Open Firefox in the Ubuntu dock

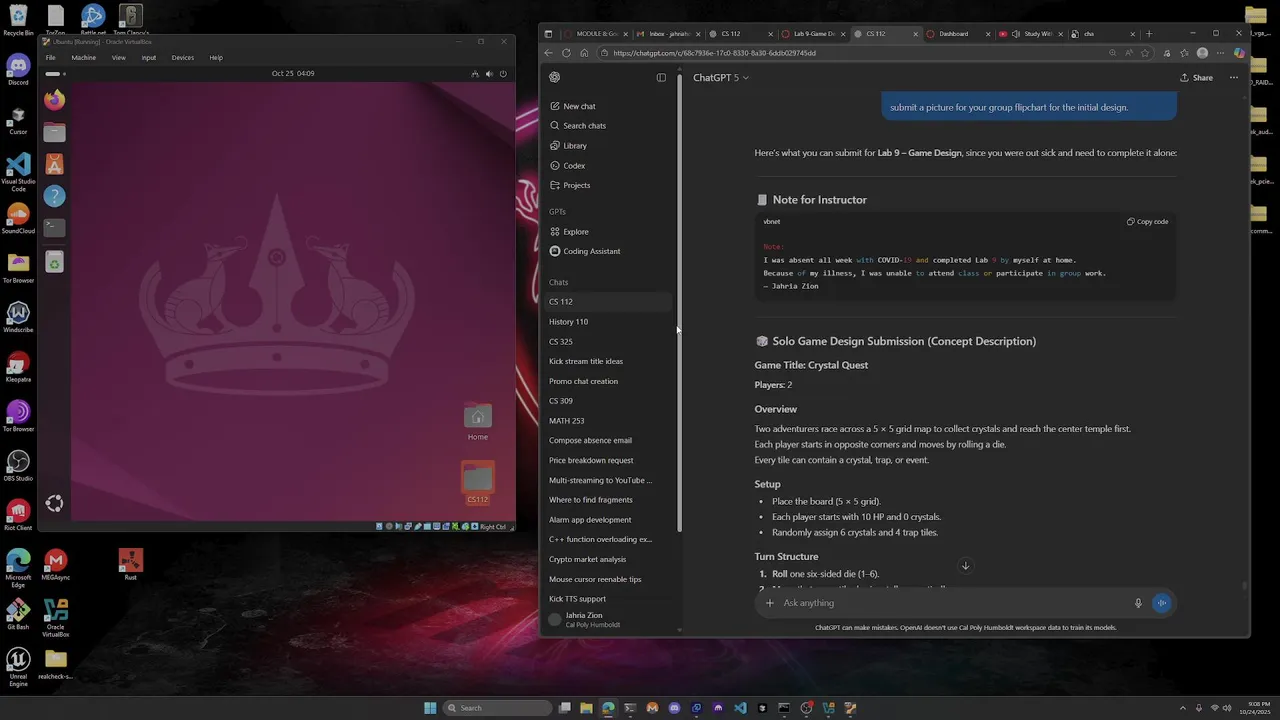55,100
